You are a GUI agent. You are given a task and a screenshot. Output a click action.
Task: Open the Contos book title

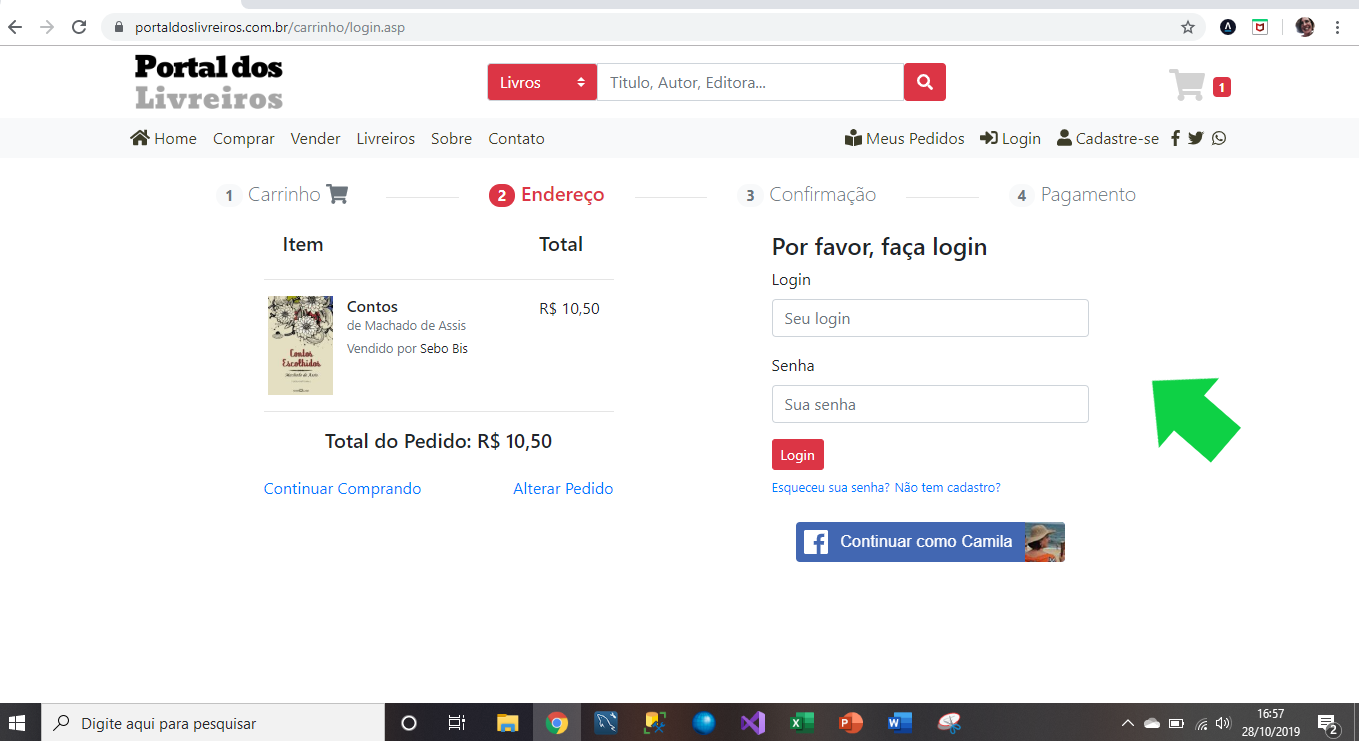coord(372,307)
